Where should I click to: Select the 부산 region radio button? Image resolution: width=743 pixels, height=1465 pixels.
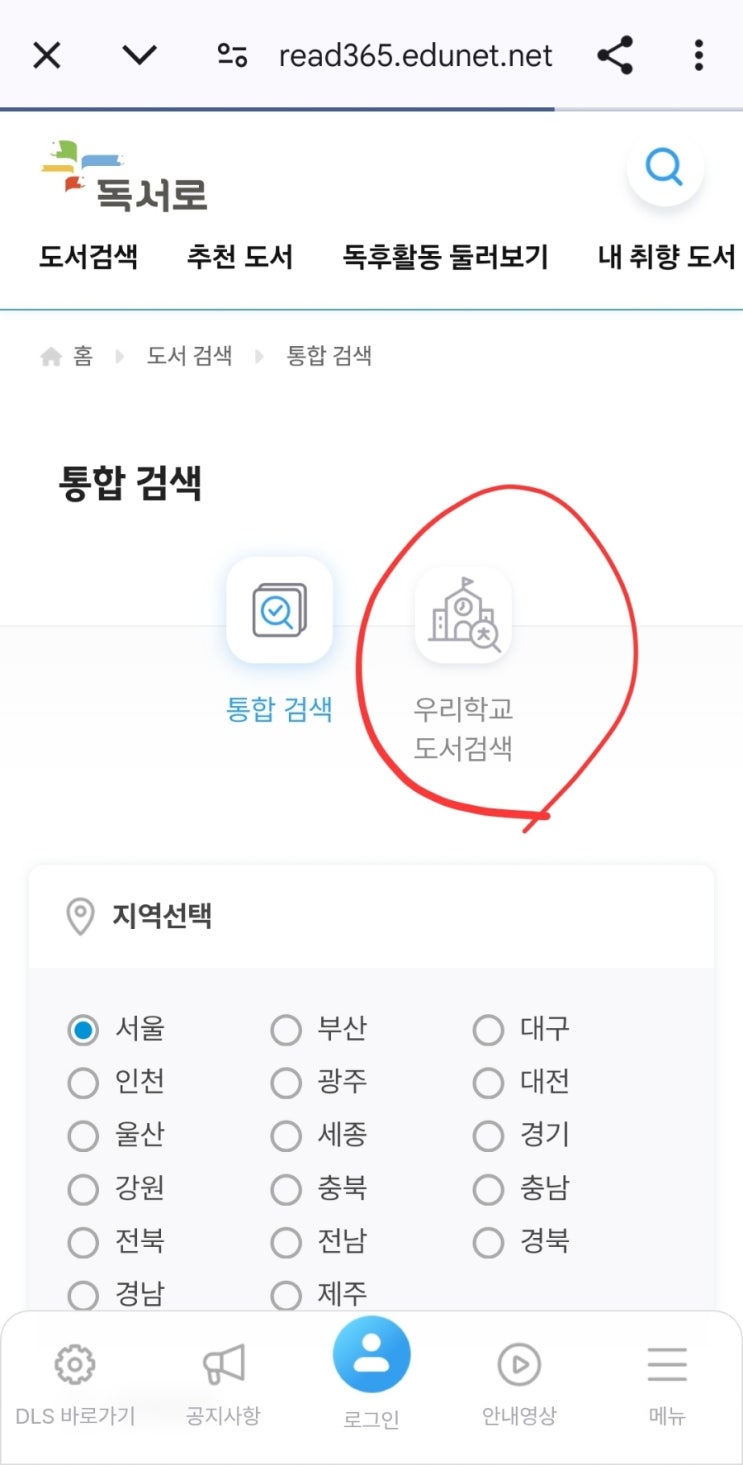(286, 1030)
